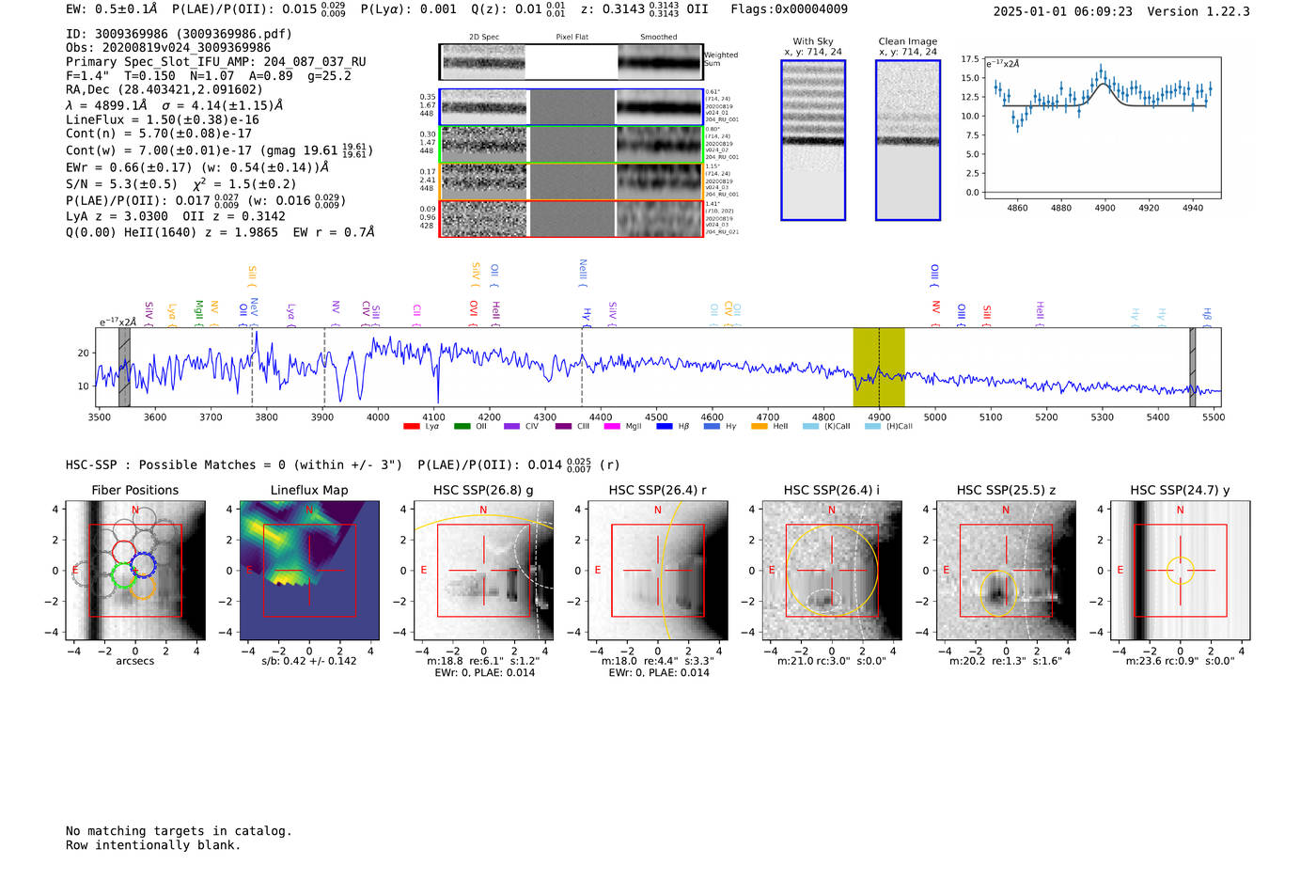
Task: Click the (K)CaII legend swatch
Action: (x=810, y=427)
